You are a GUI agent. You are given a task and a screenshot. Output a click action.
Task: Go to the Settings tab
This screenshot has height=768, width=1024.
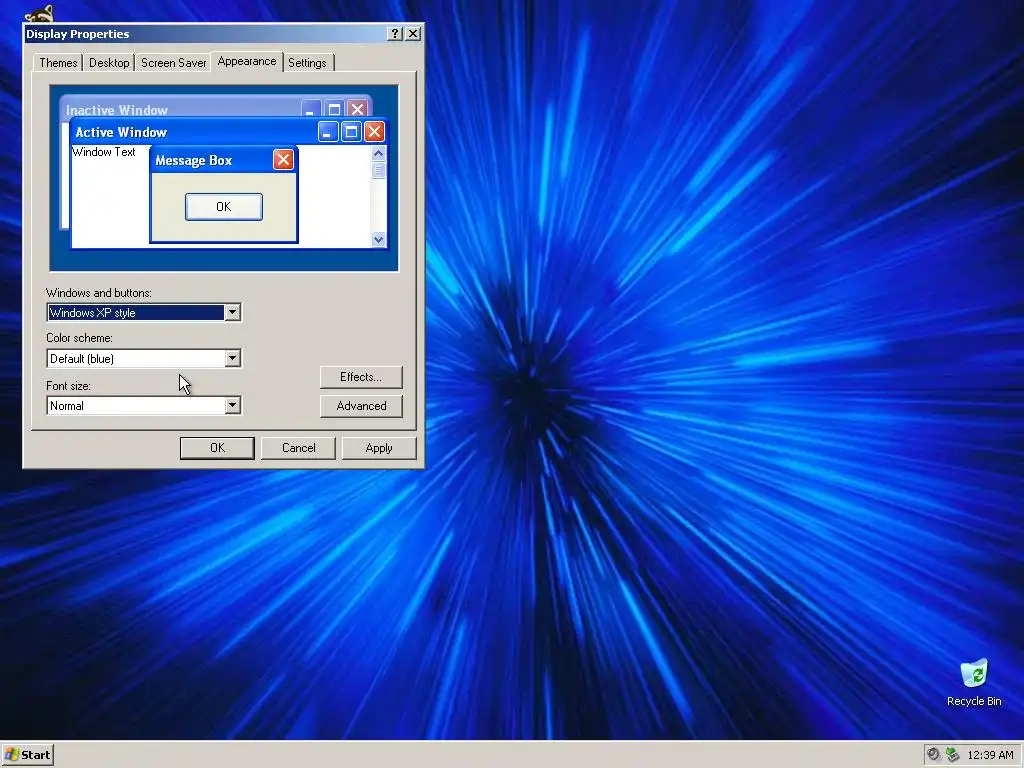click(307, 63)
